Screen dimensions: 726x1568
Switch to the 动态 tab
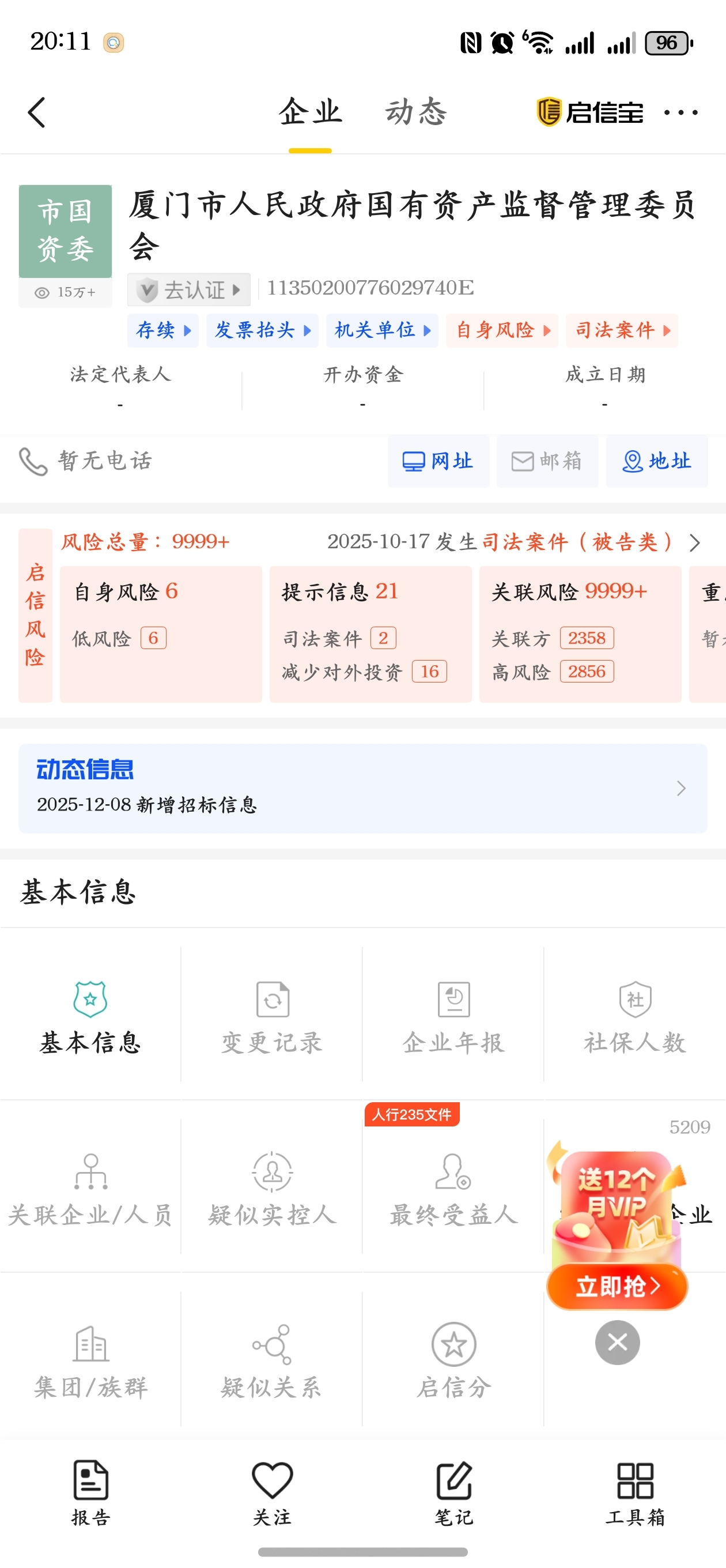[416, 112]
